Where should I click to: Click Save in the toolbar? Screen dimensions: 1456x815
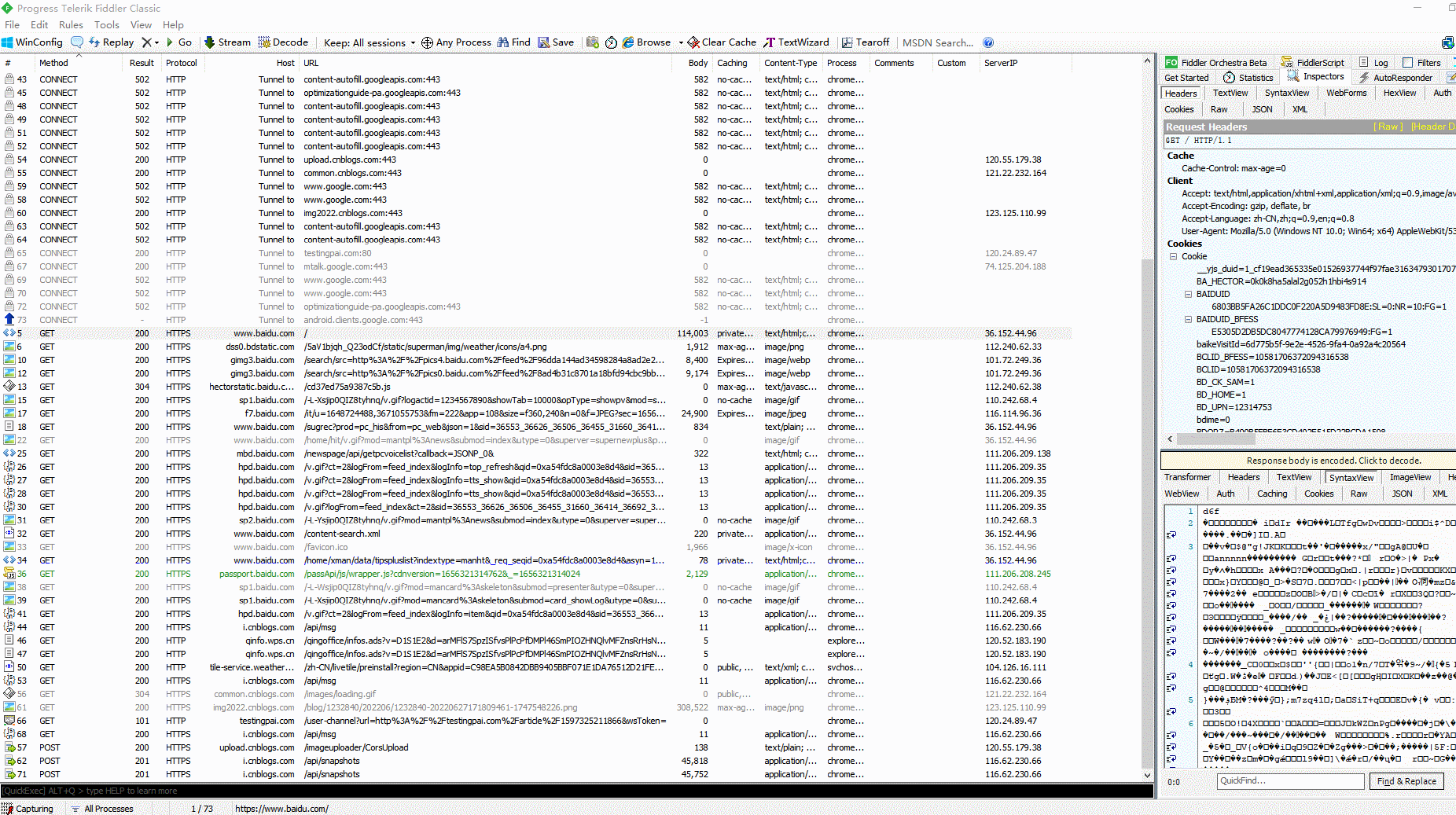point(556,42)
